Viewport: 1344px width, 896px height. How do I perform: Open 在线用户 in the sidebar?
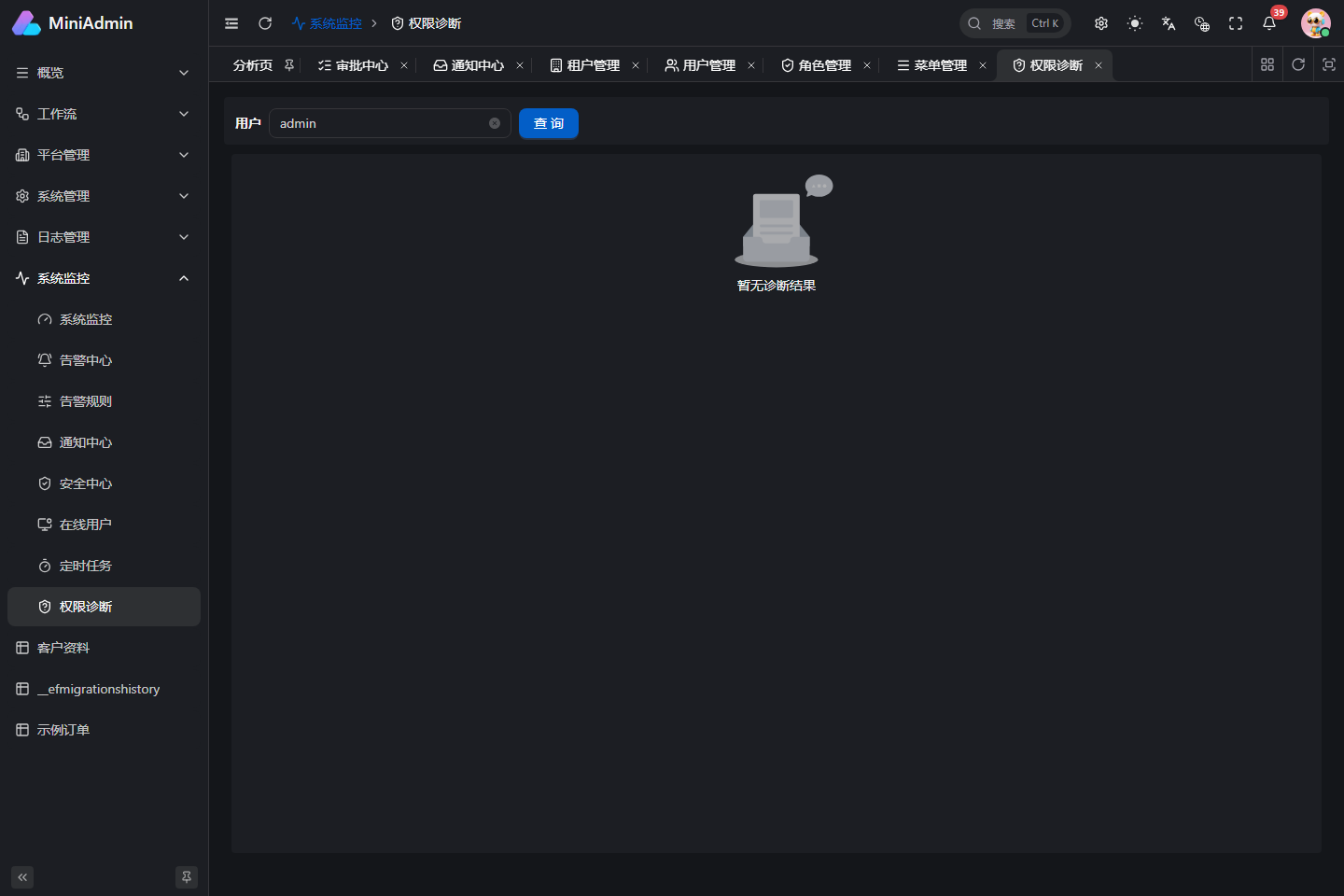click(104, 525)
